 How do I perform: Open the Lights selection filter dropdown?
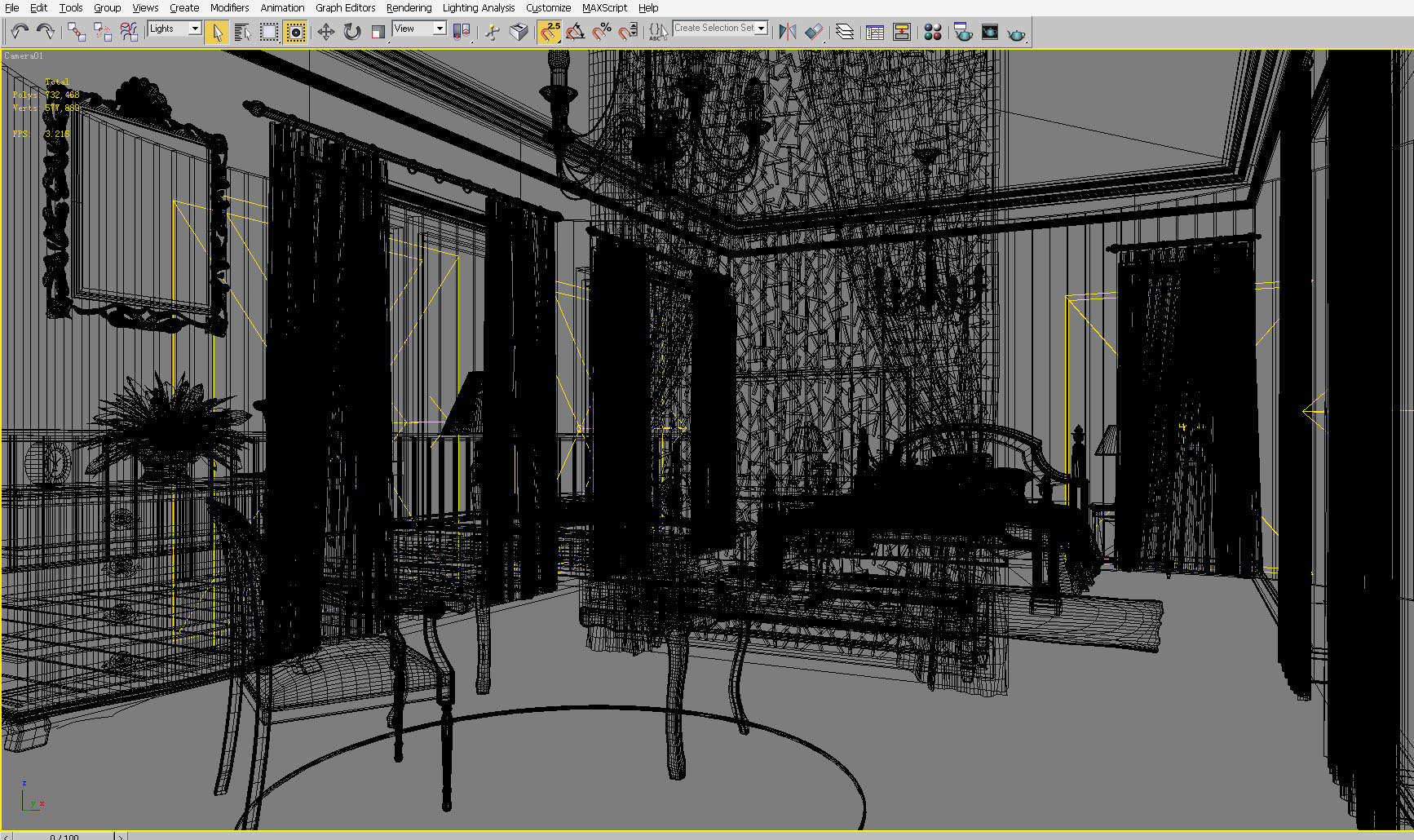tap(175, 29)
